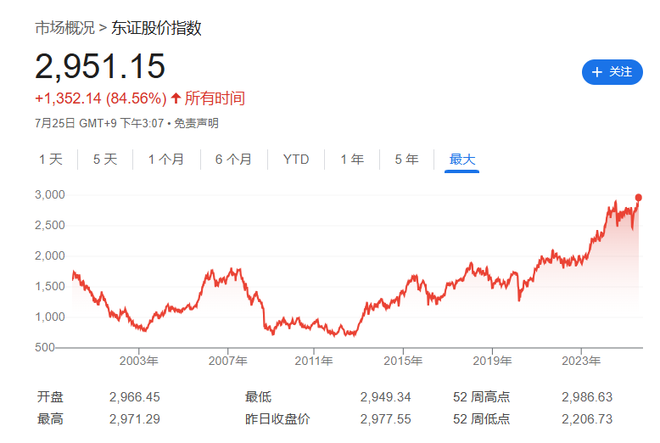Click the 最高 value 2,971.29
Image resolution: width=660 pixels, height=443 pixels.
[x=135, y=419]
